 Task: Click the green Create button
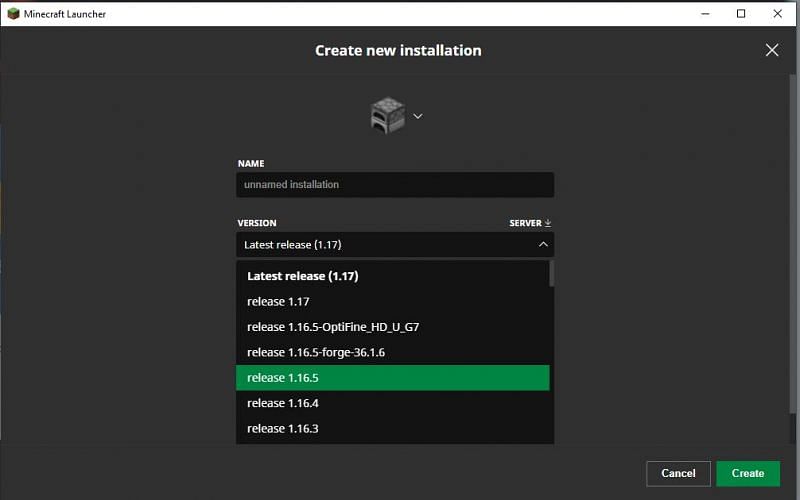coord(748,473)
